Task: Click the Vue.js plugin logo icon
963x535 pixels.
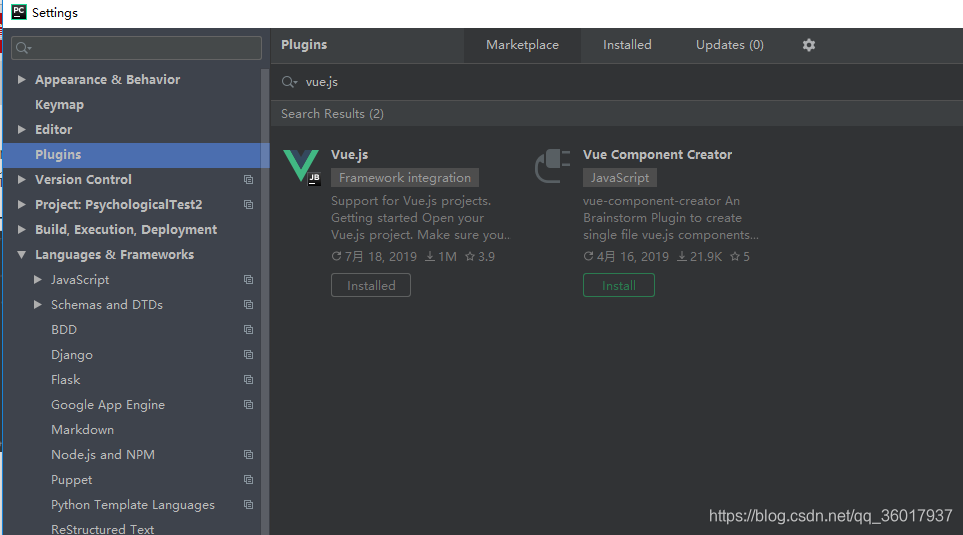Action: (x=302, y=166)
